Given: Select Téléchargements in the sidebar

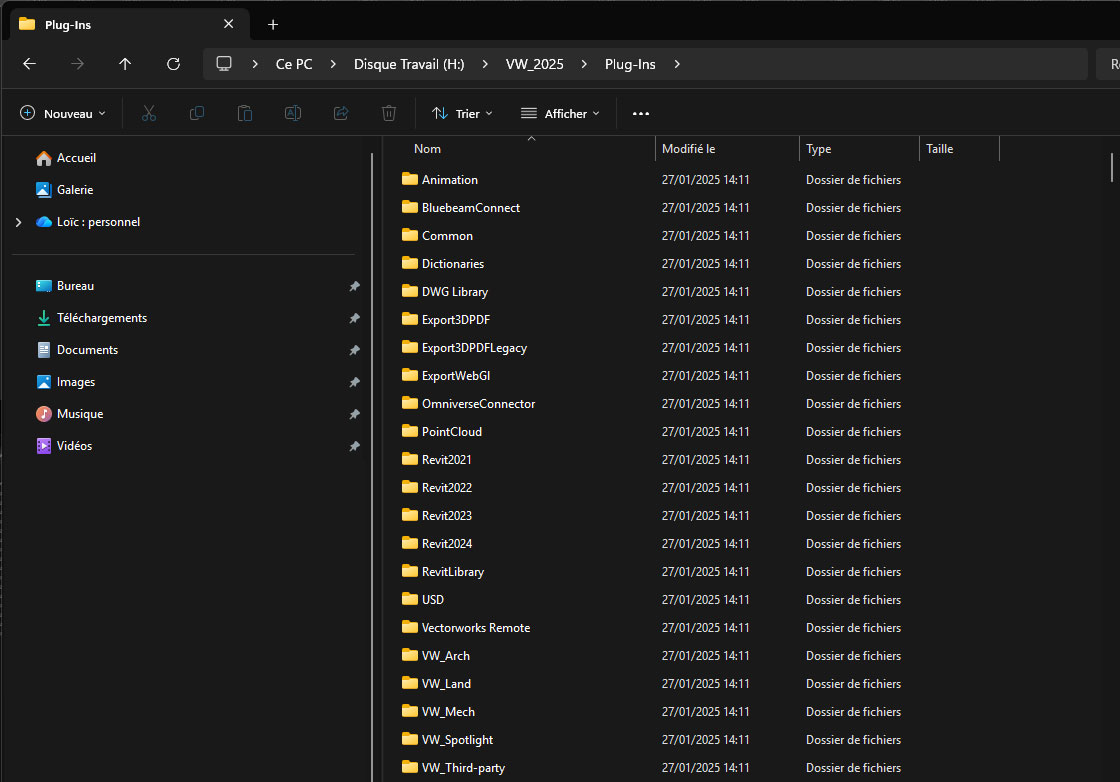Looking at the screenshot, I should pos(101,318).
